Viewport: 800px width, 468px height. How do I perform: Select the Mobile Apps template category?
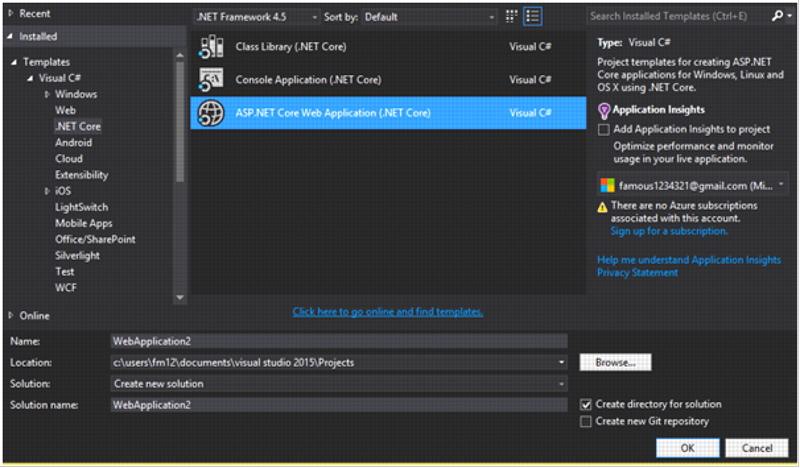pyautogui.click(x=84, y=224)
